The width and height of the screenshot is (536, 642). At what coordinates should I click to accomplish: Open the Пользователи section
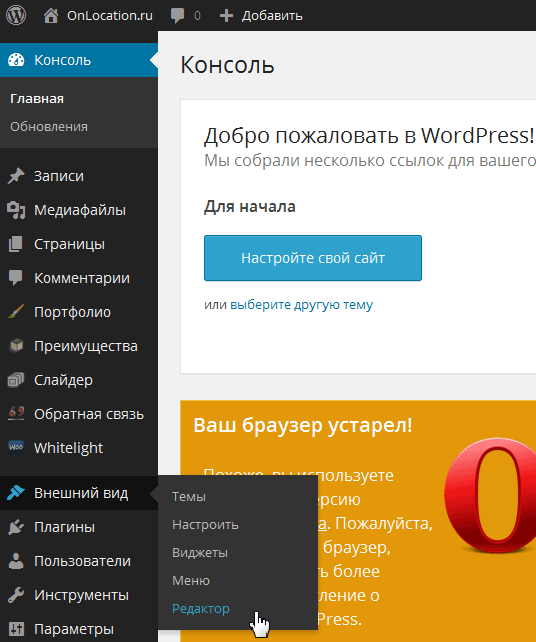[79, 561]
